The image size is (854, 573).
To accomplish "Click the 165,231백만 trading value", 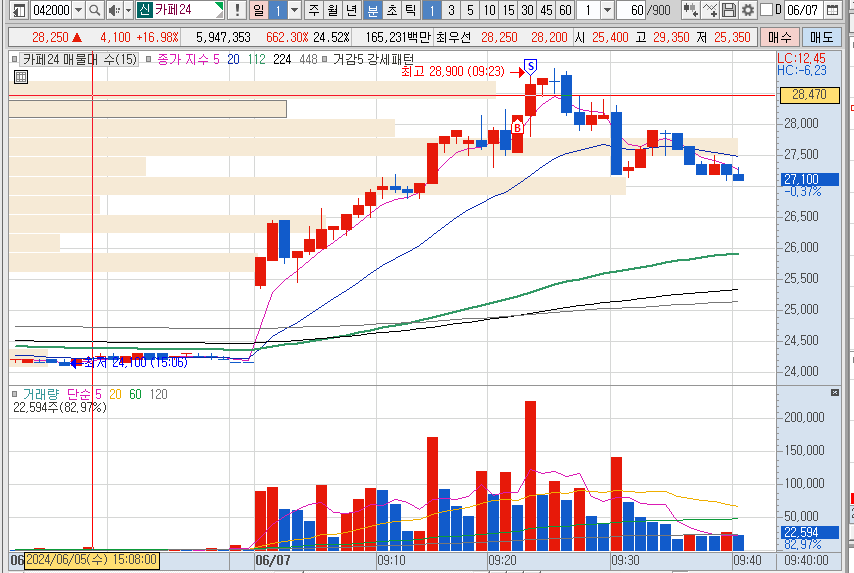I will click(x=398, y=37).
